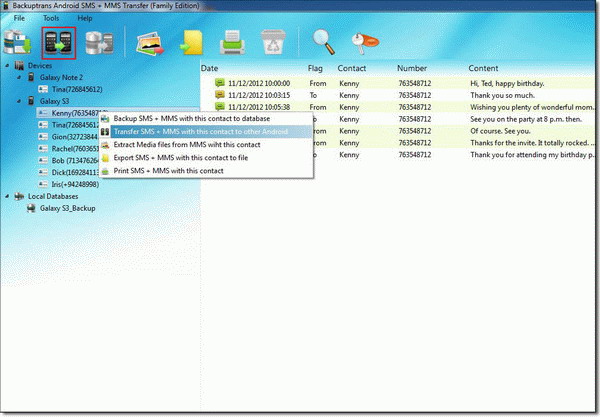Click date 11/12/2012 10:00:00
This screenshot has height=417, width=600.
pyautogui.click(x=259, y=83)
